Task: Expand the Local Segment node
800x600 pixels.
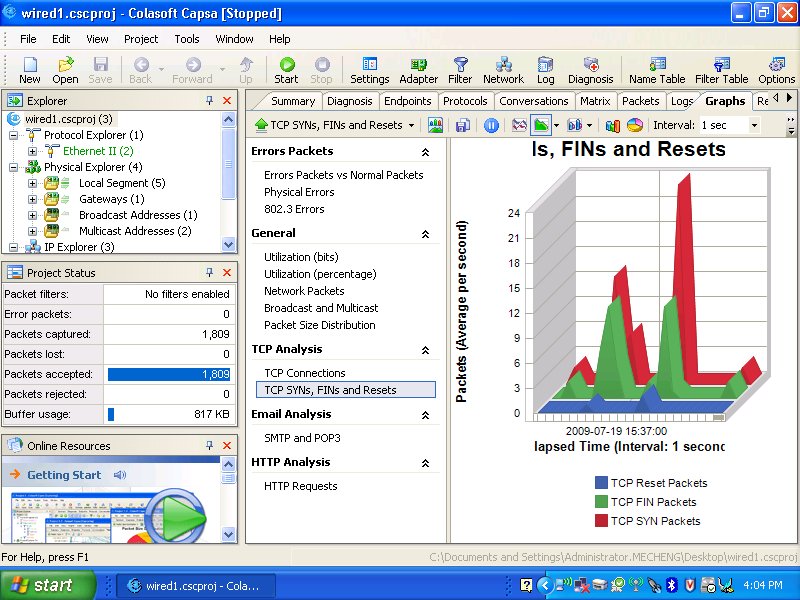Action: pyautogui.click(x=33, y=183)
